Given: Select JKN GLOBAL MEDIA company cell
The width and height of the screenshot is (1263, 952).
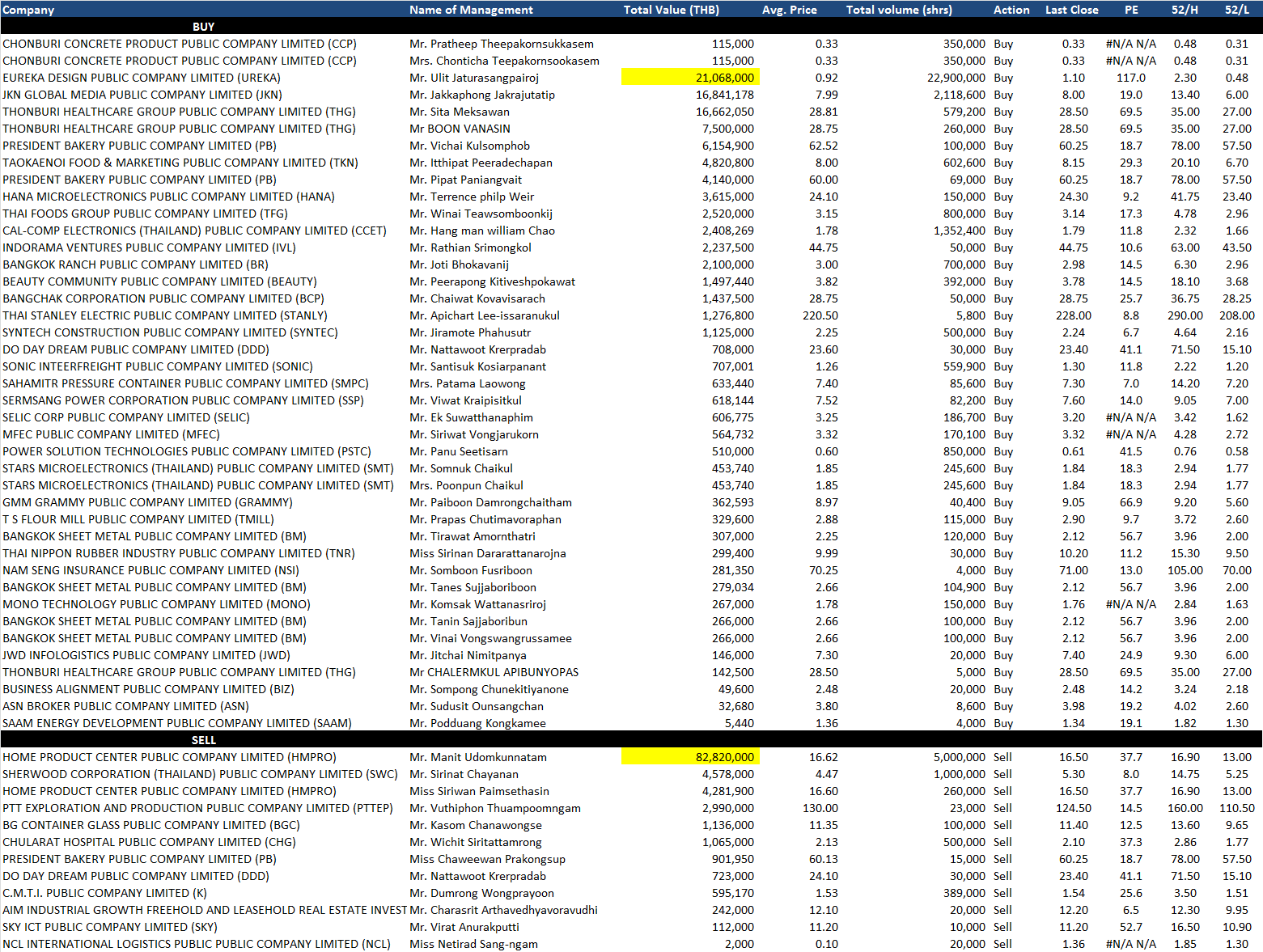Looking at the screenshot, I should coord(142,95).
